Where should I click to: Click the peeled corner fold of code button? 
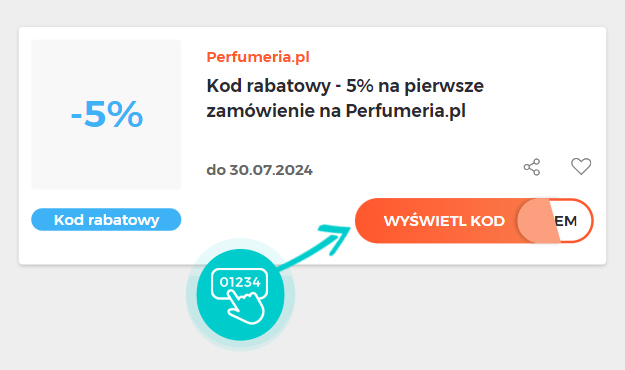(538, 221)
